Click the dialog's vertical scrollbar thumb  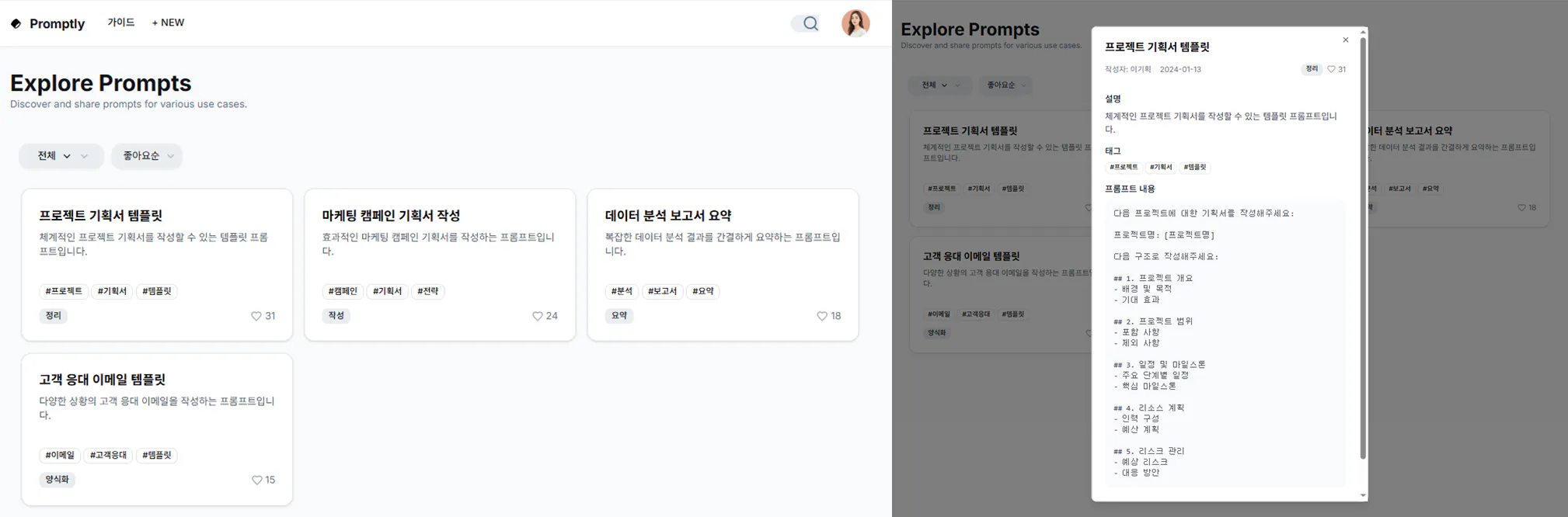click(1363, 248)
